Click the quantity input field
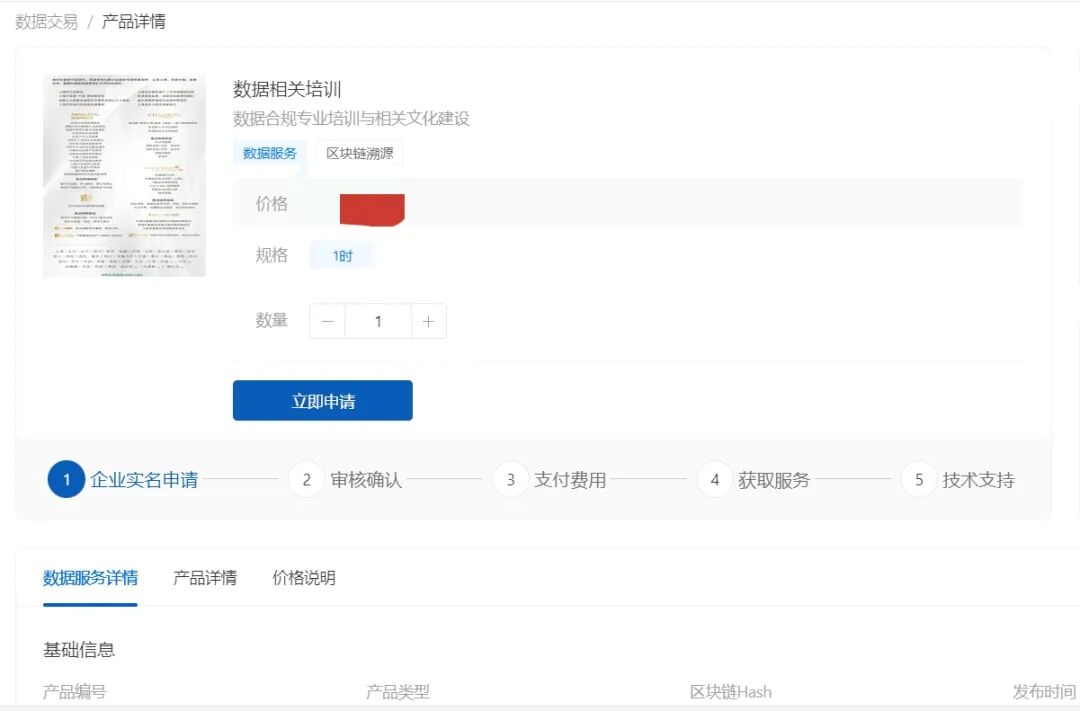The height and width of the screenshot is (711, 1080). pos(378,320)
